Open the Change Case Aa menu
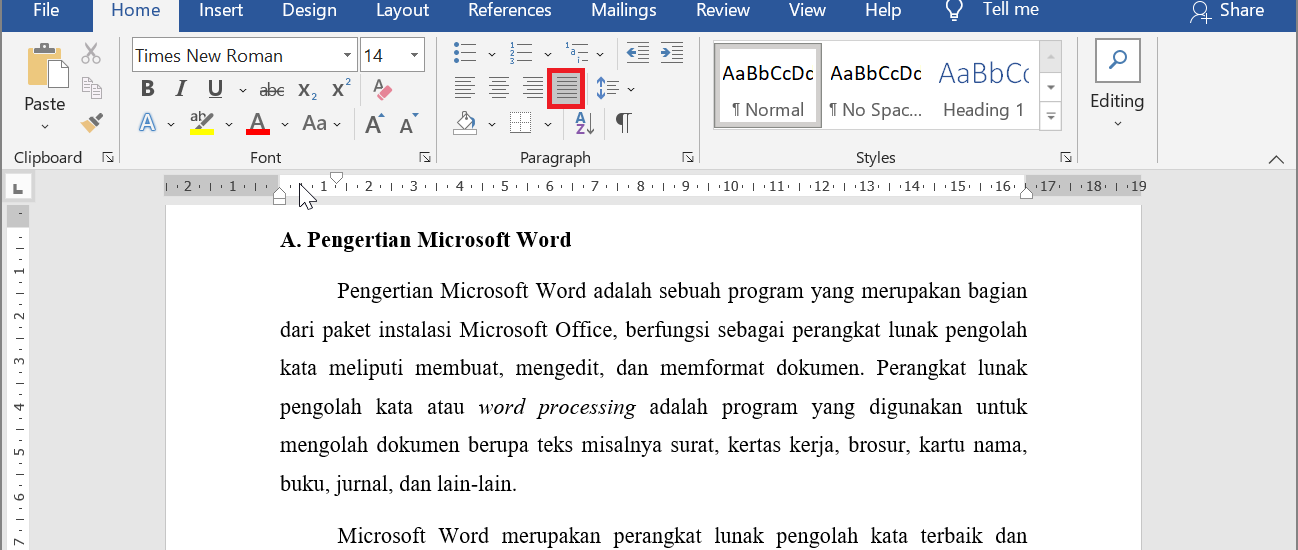 tap(314, 123)
